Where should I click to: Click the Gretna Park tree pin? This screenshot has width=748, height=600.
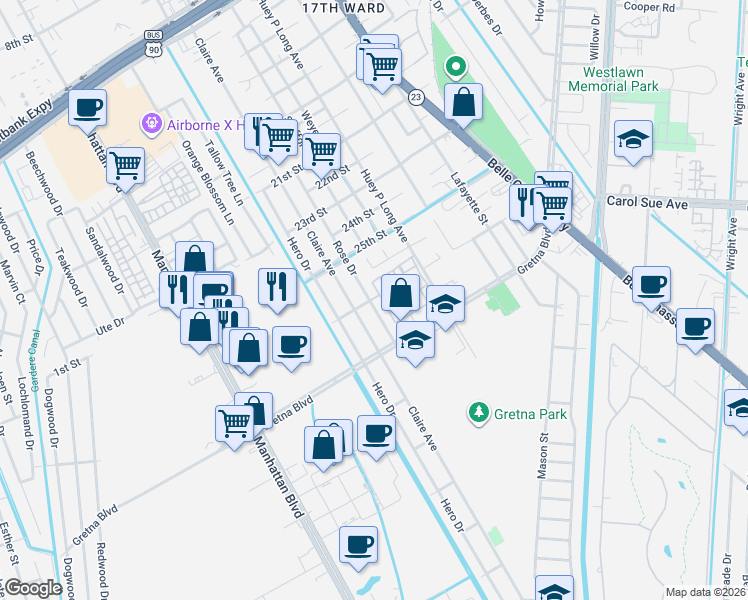click(x=478, y=413)
